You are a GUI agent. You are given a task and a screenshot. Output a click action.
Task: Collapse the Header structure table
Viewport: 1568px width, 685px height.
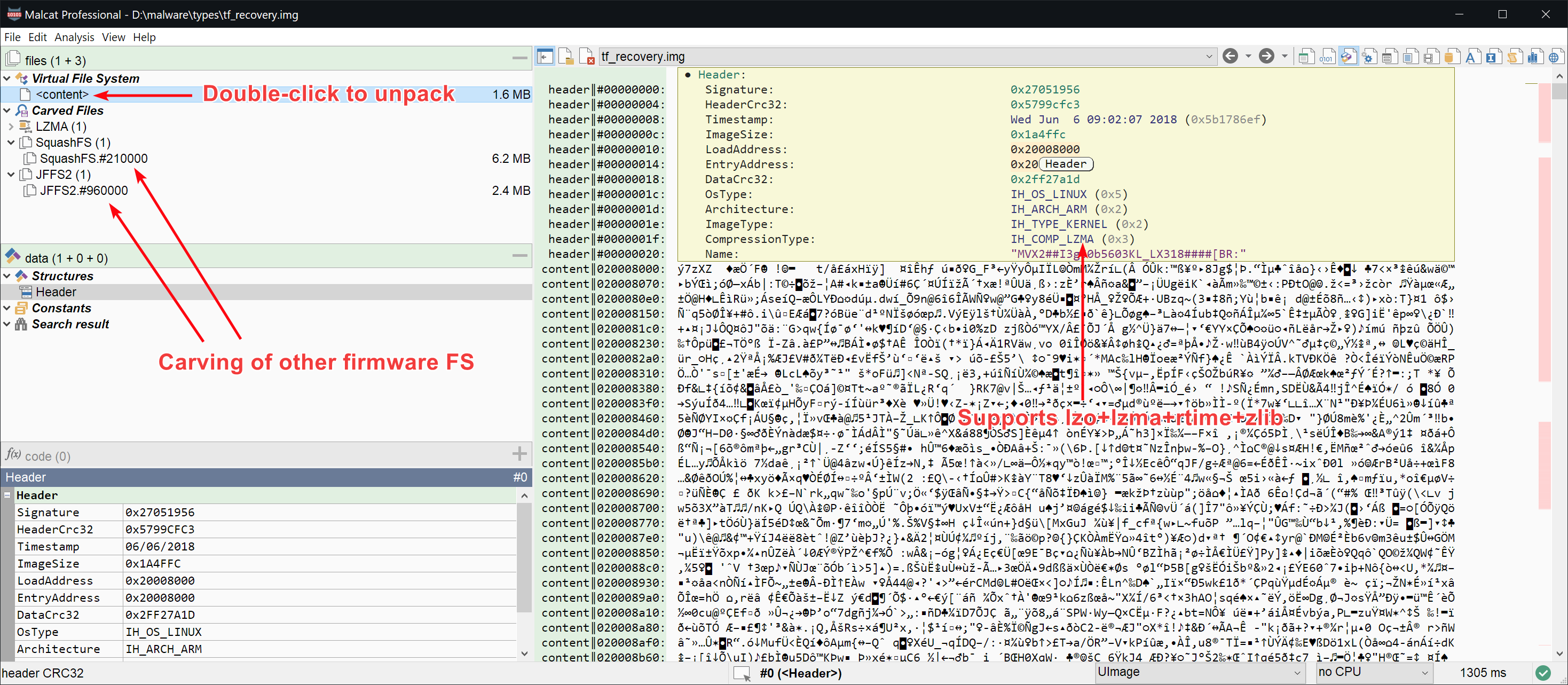[x=7, y=495]
